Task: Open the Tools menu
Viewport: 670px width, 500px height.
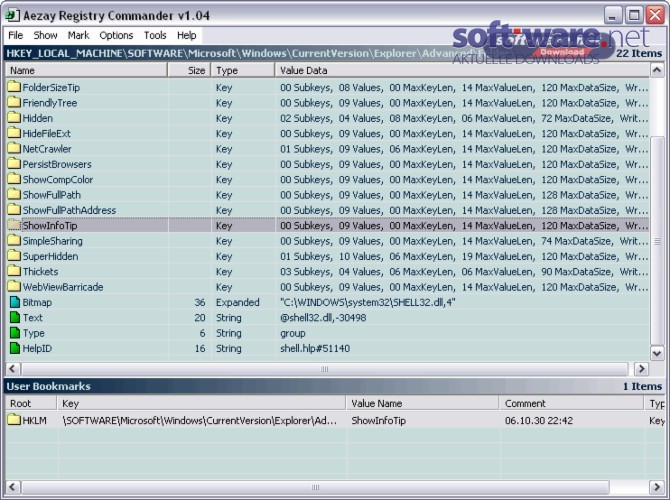Action: click(x=155, y=35)
